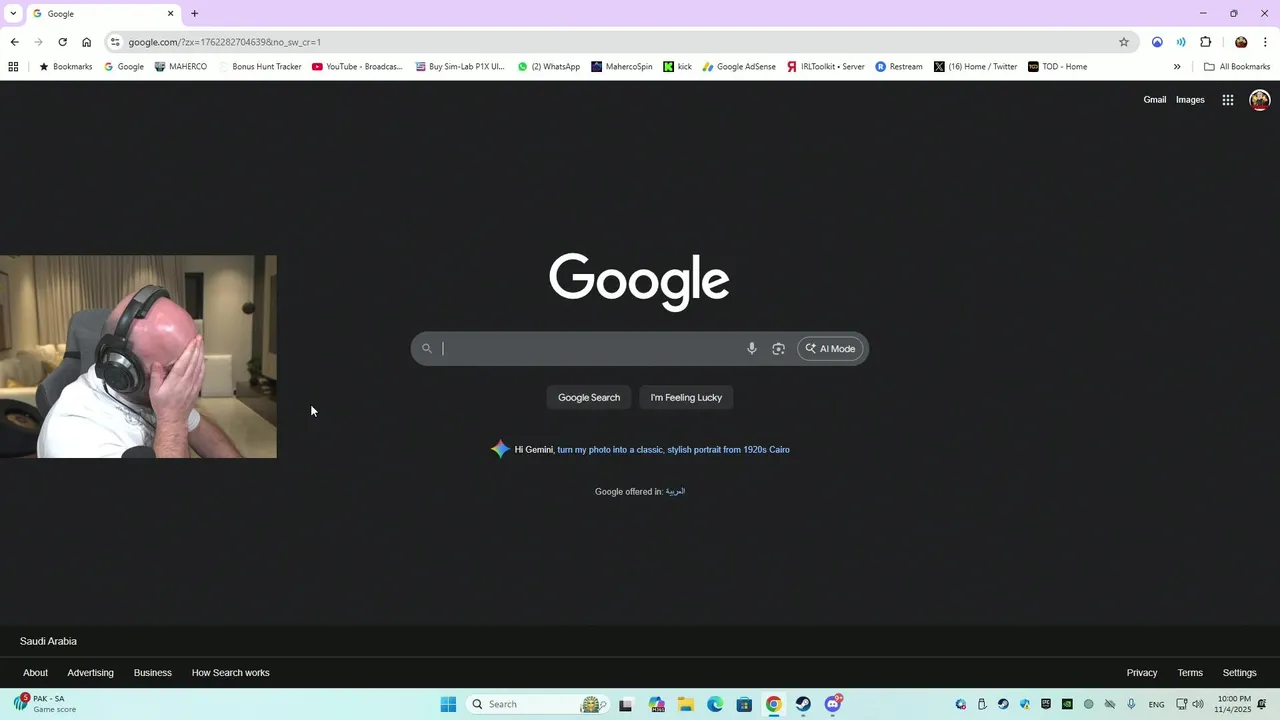This screenshot has width=1280, height=720.
Task: Click the Google Search button
Action: [589, 398]
